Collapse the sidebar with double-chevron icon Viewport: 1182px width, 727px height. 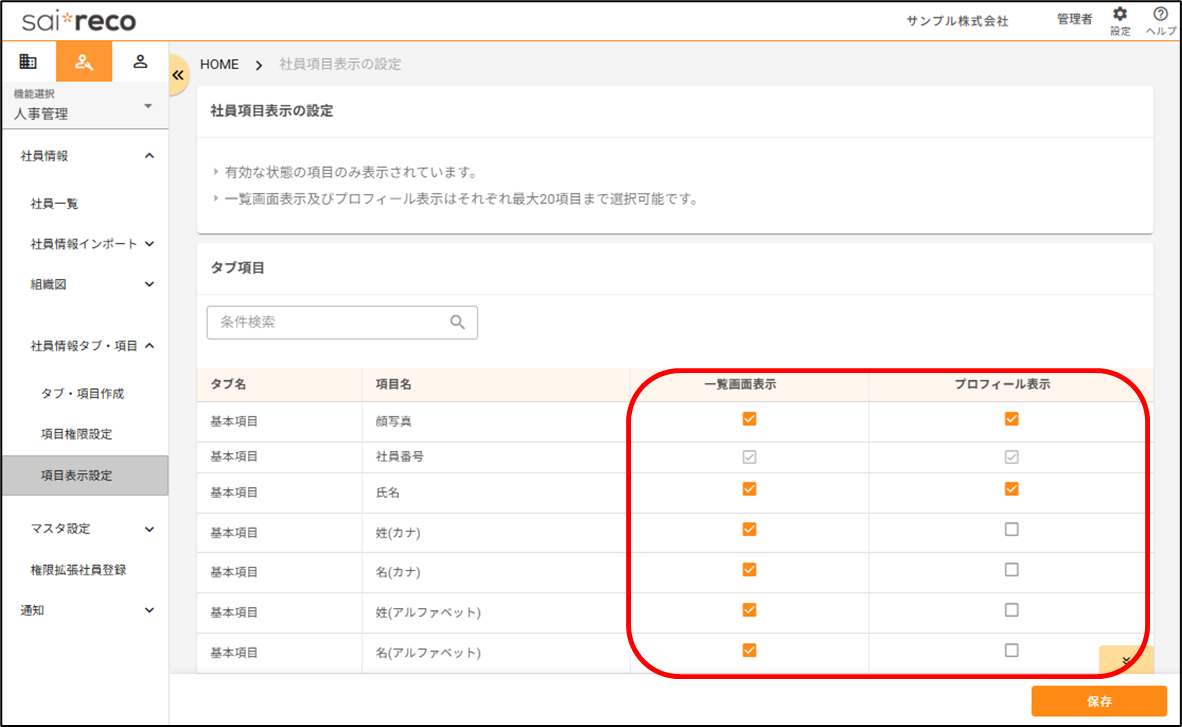[179, 75]
